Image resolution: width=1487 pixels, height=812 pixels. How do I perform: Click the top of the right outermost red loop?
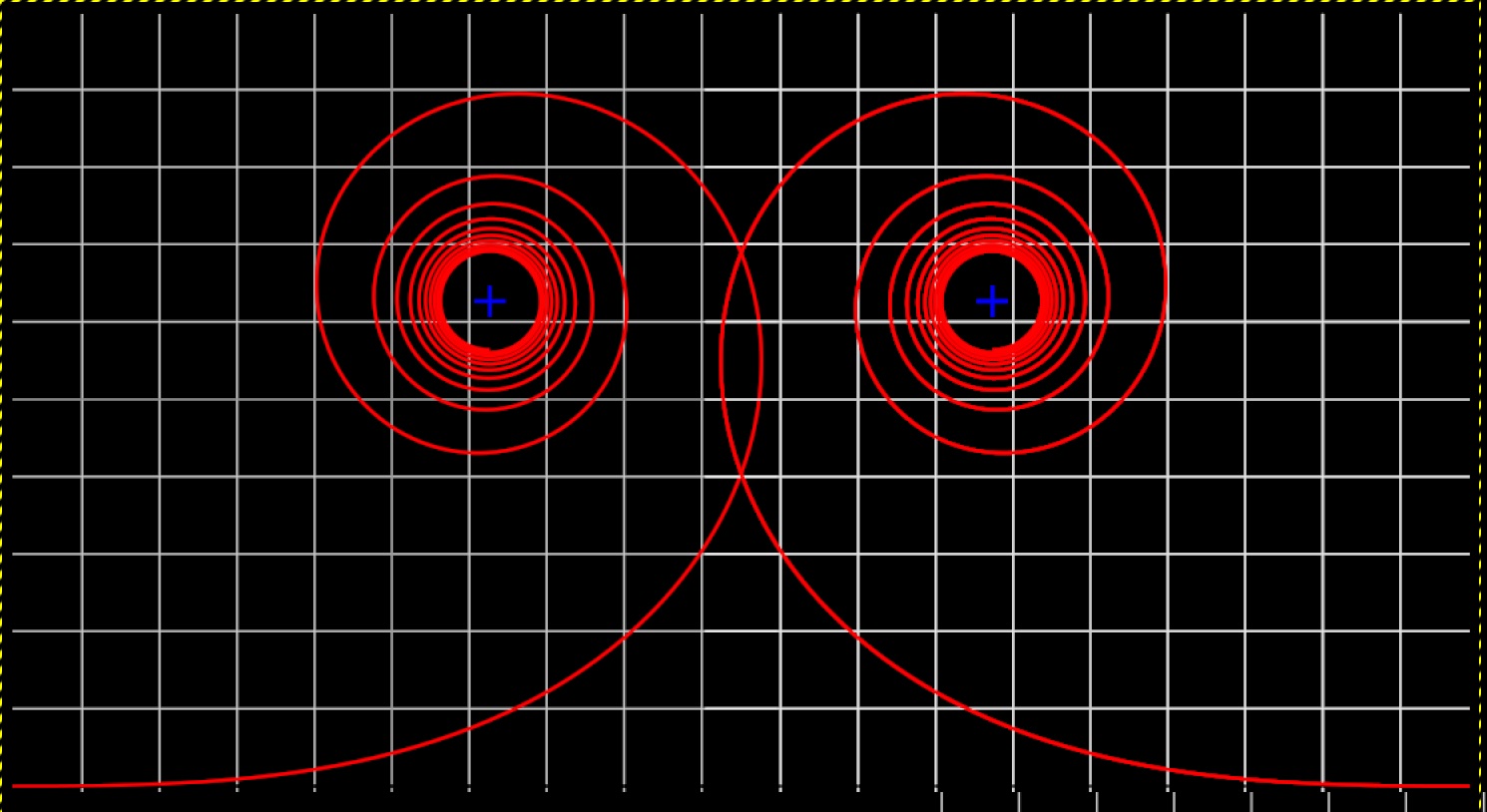[x=963, y=95]
